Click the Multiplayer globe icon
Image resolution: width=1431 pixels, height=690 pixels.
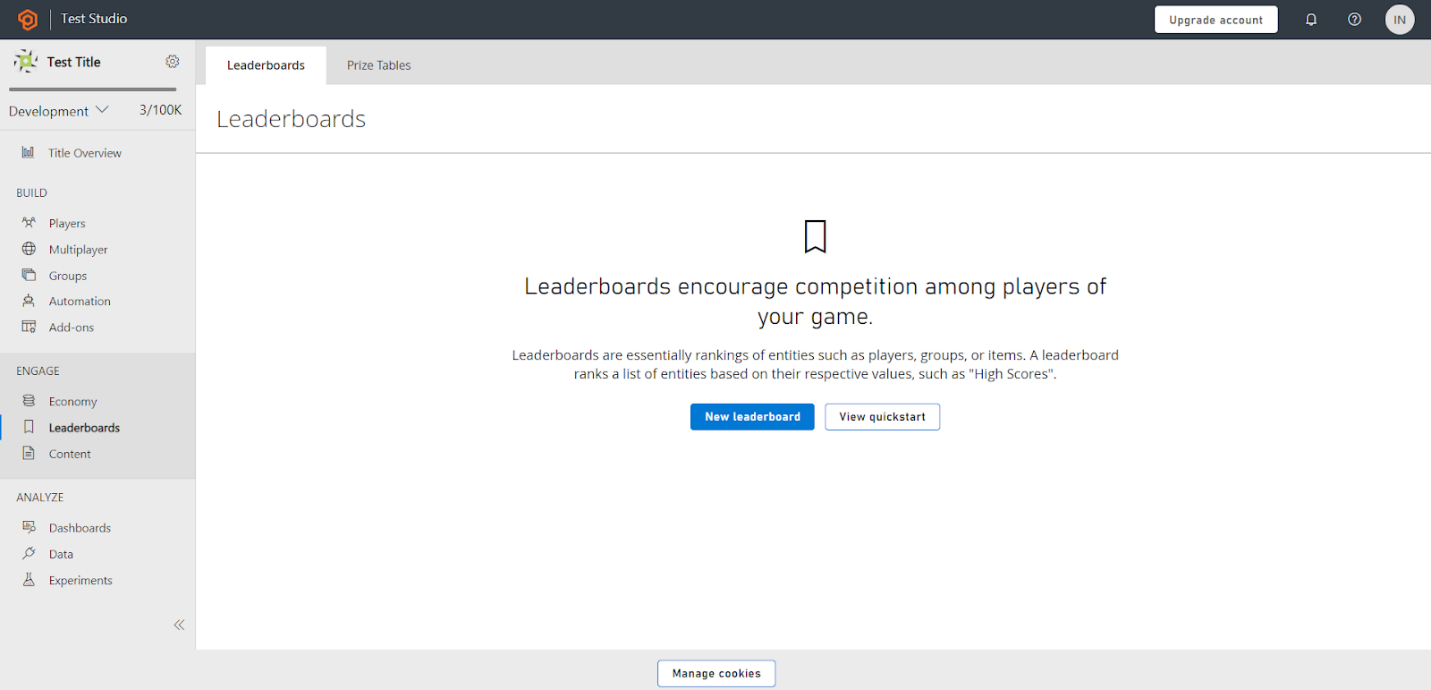pyautogui.click(x=28, y=249)
